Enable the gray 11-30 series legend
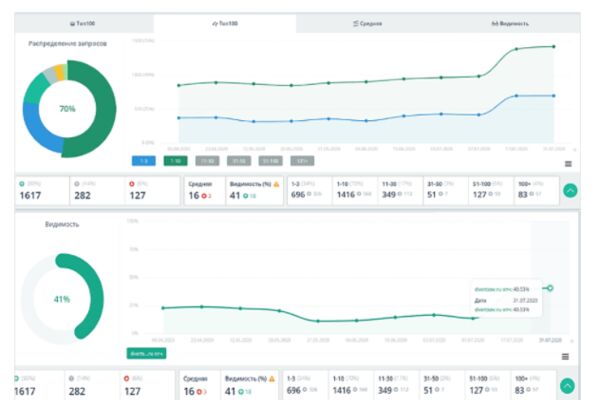The image size is (600, 400). (x=207, y=161)
